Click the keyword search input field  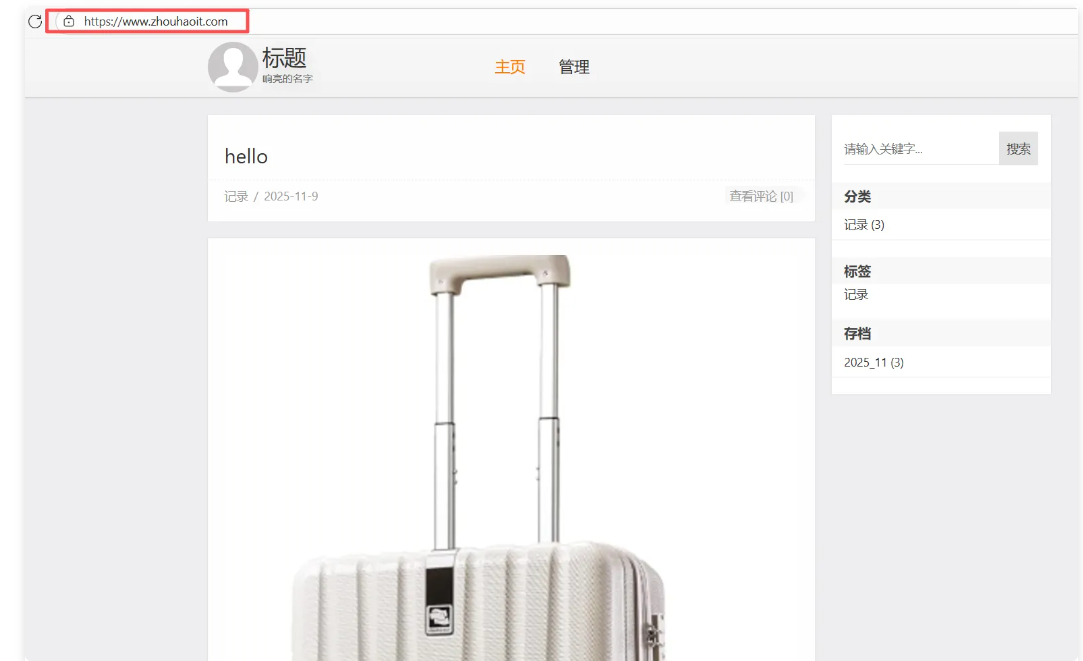[x=921, y=149]
